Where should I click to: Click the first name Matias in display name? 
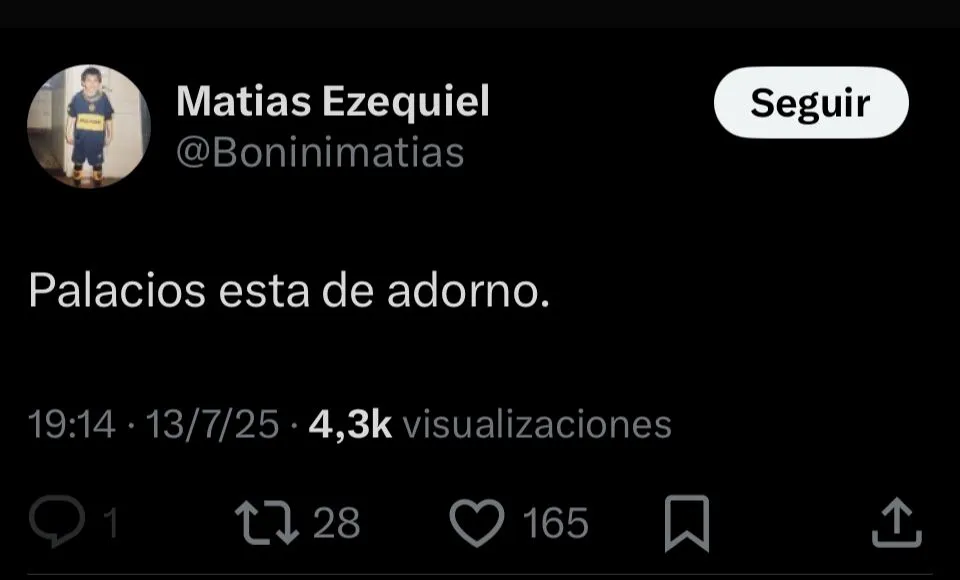click(x=244, y=101)
